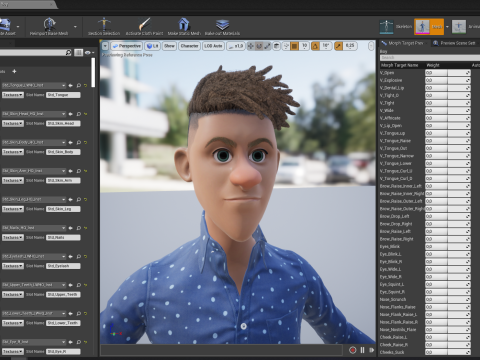
Task: Toggle the world/local coordinate space icon
Action: [x=276, y=46]
